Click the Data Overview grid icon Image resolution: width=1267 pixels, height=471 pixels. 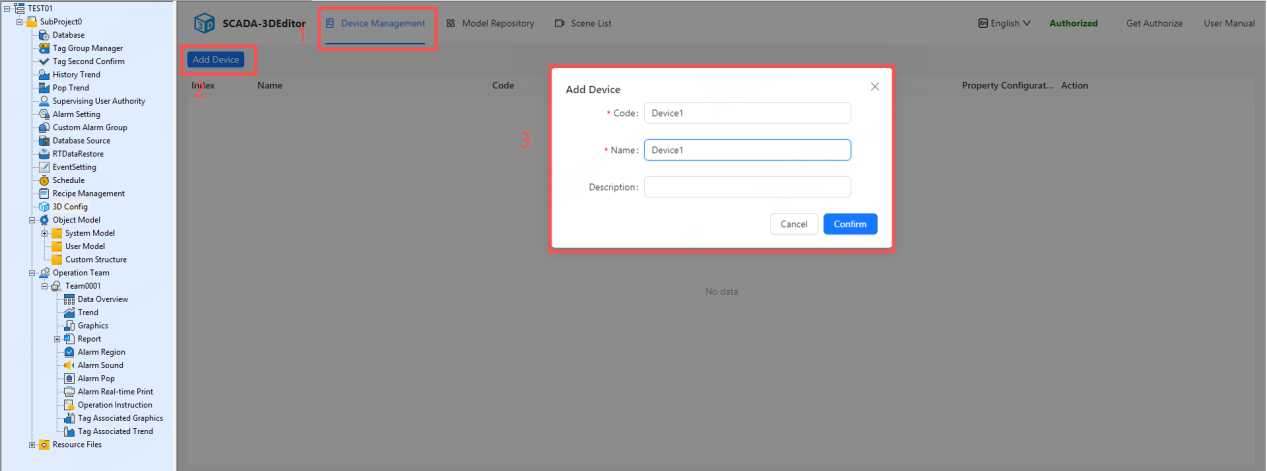point(69,299)
